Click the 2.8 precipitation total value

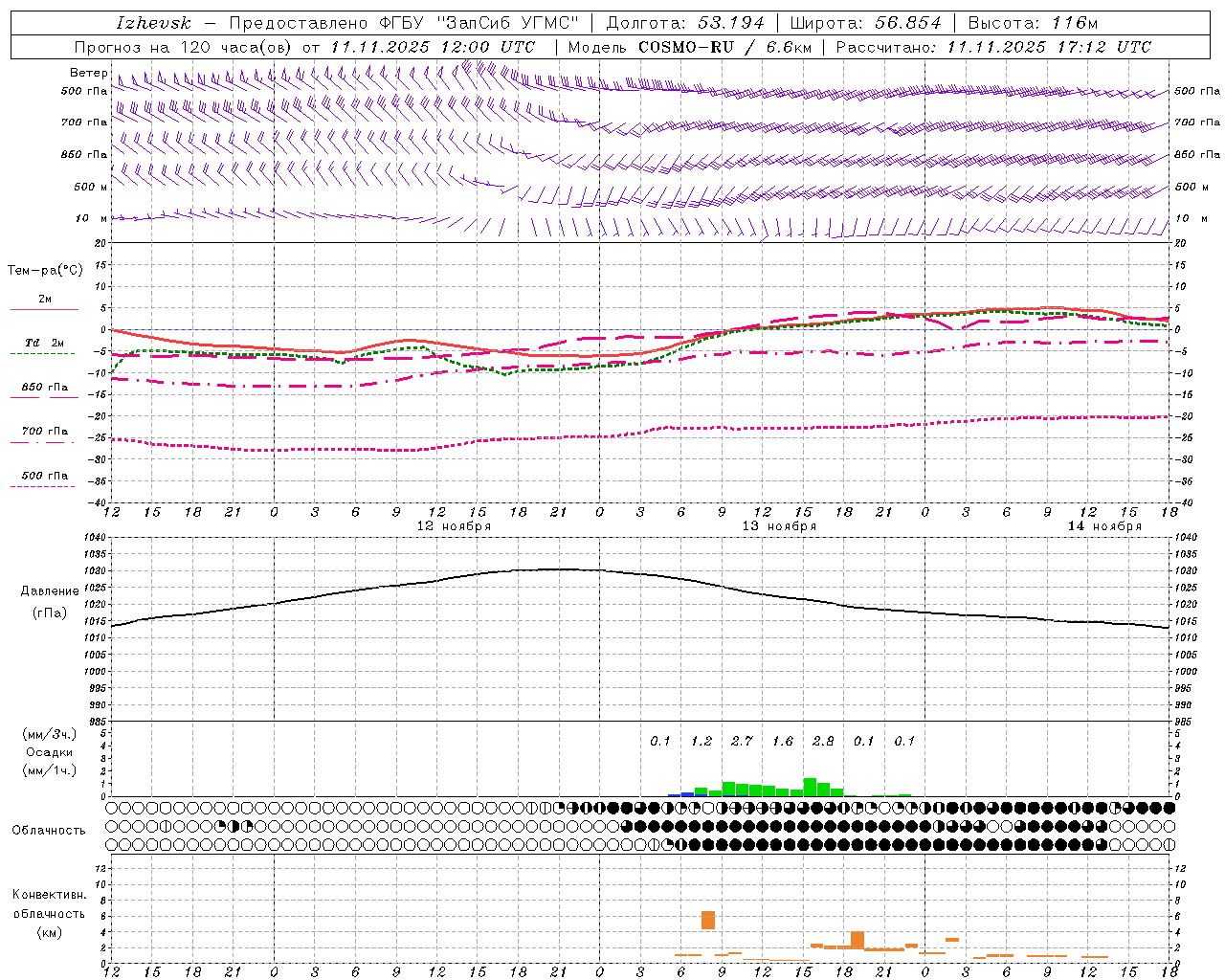[x=823, y=741]
